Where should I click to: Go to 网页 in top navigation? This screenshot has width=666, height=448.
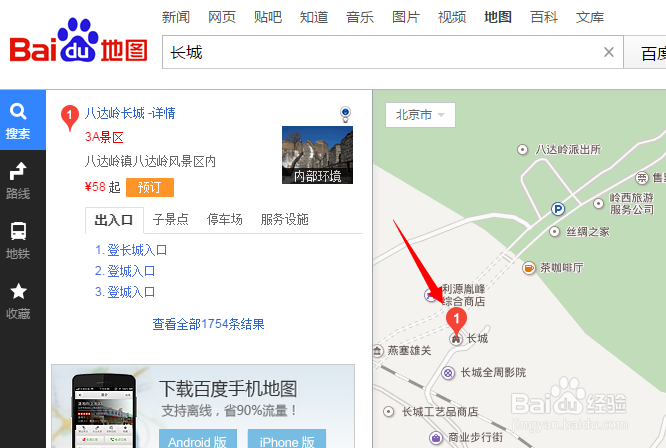[222, 17]
